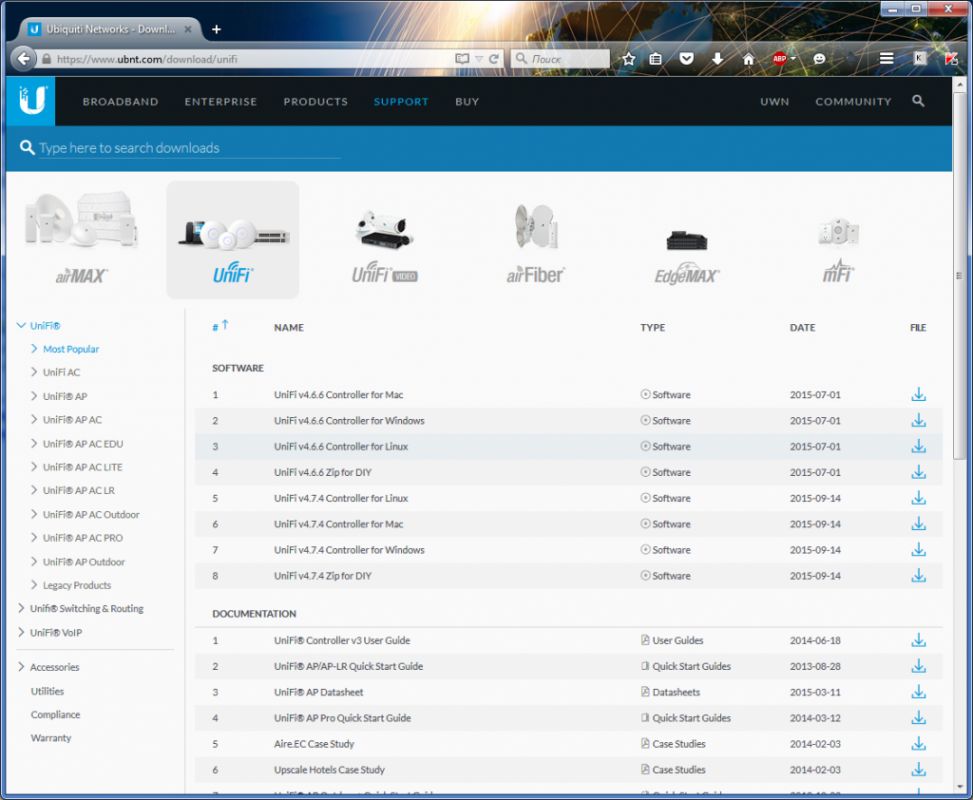Select the mFi product thumbnail
Screen dimensions: 973x800
838,249
